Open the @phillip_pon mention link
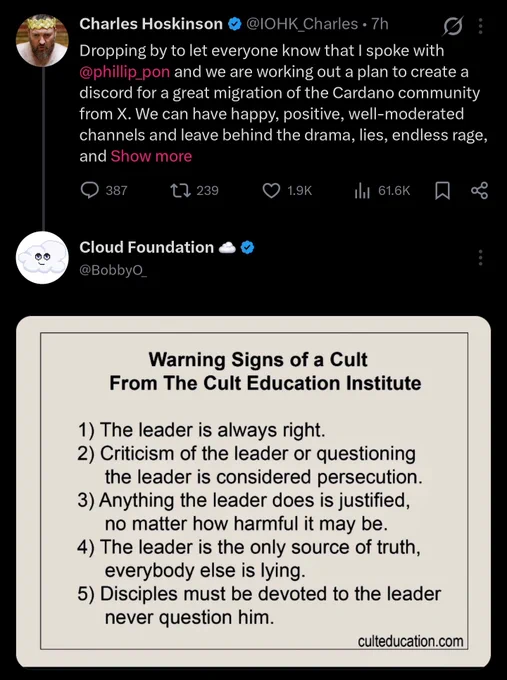 pyautogui.click(x=124, y=72)
